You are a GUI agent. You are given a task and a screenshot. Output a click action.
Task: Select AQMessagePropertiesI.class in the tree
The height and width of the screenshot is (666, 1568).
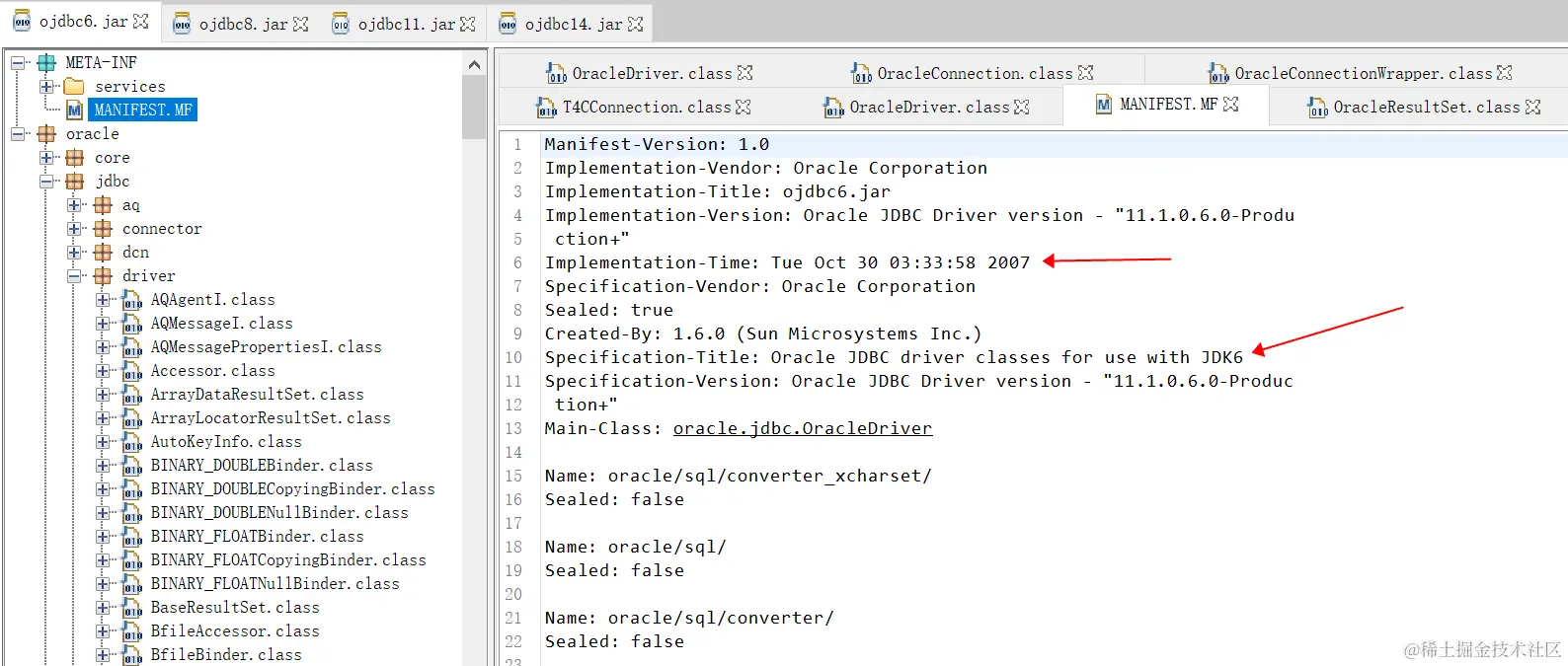[266, 347]
